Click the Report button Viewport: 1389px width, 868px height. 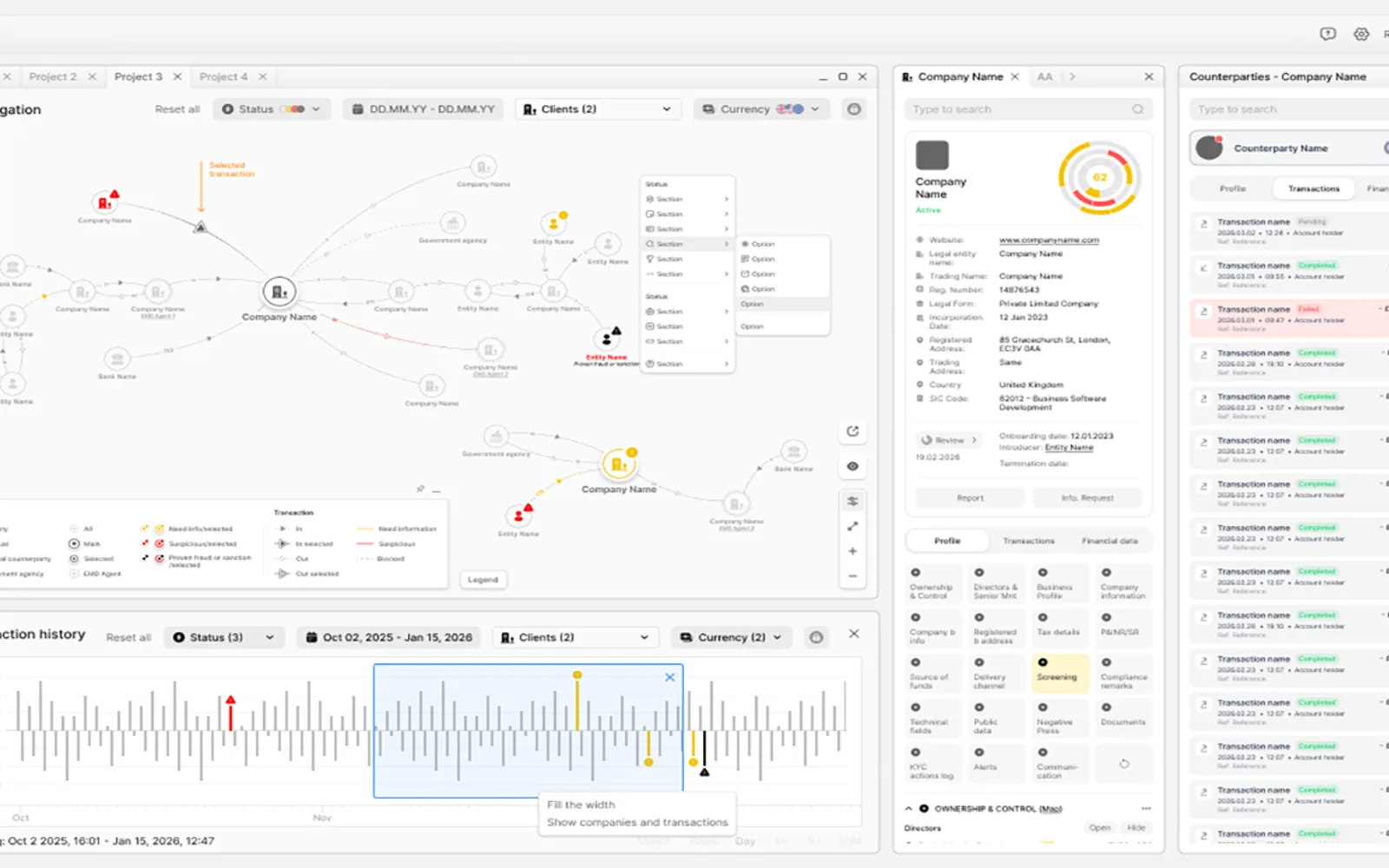pyautogui.click(x=971, y=498)
